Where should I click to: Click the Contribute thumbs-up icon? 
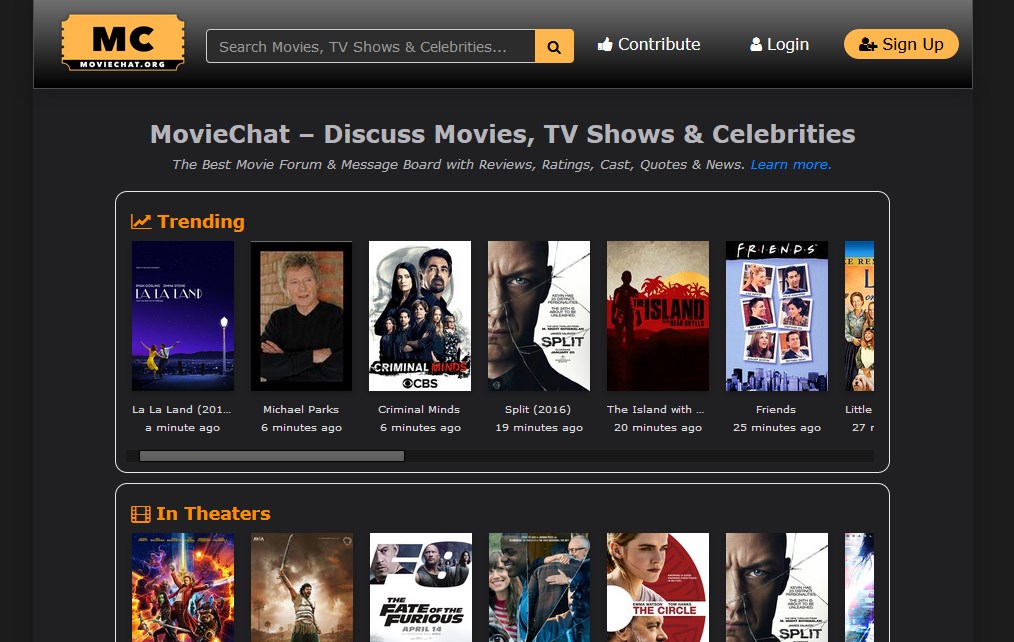click(605, 44)
